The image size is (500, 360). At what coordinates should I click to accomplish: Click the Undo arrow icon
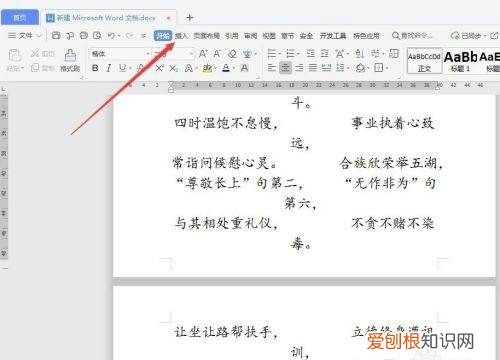click(112, 35)
